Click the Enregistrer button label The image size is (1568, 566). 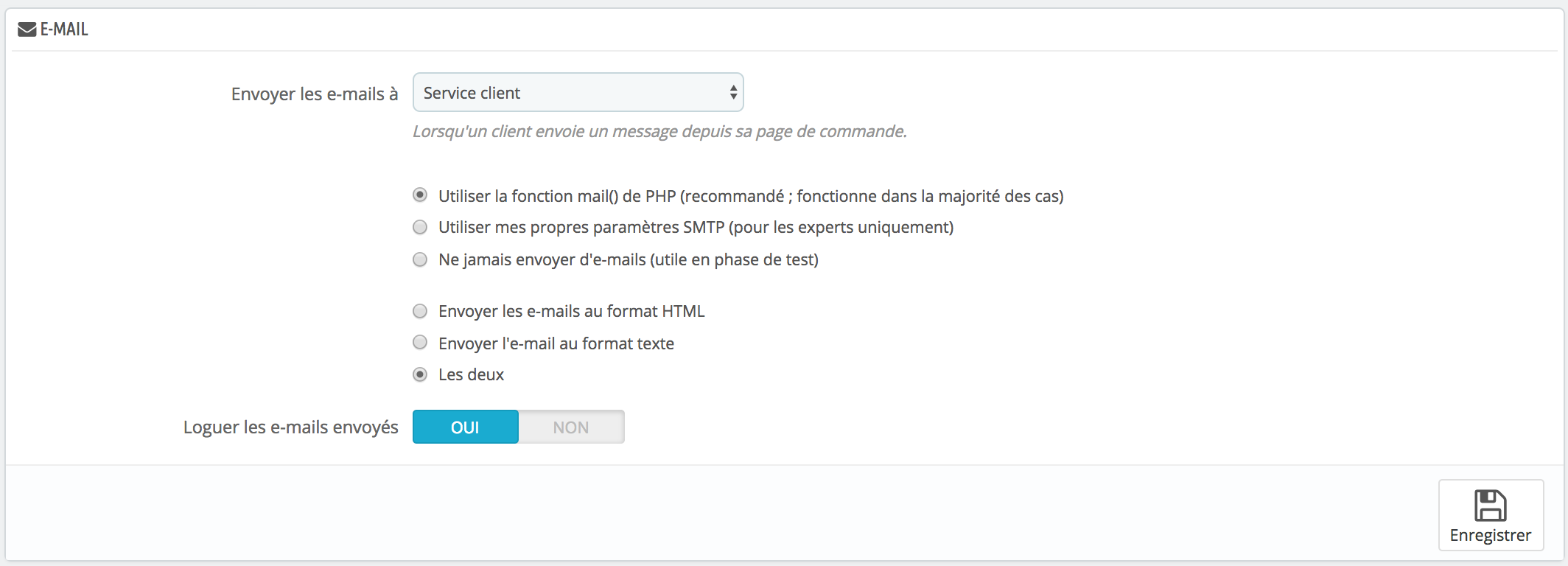[x=1491, y=536]
